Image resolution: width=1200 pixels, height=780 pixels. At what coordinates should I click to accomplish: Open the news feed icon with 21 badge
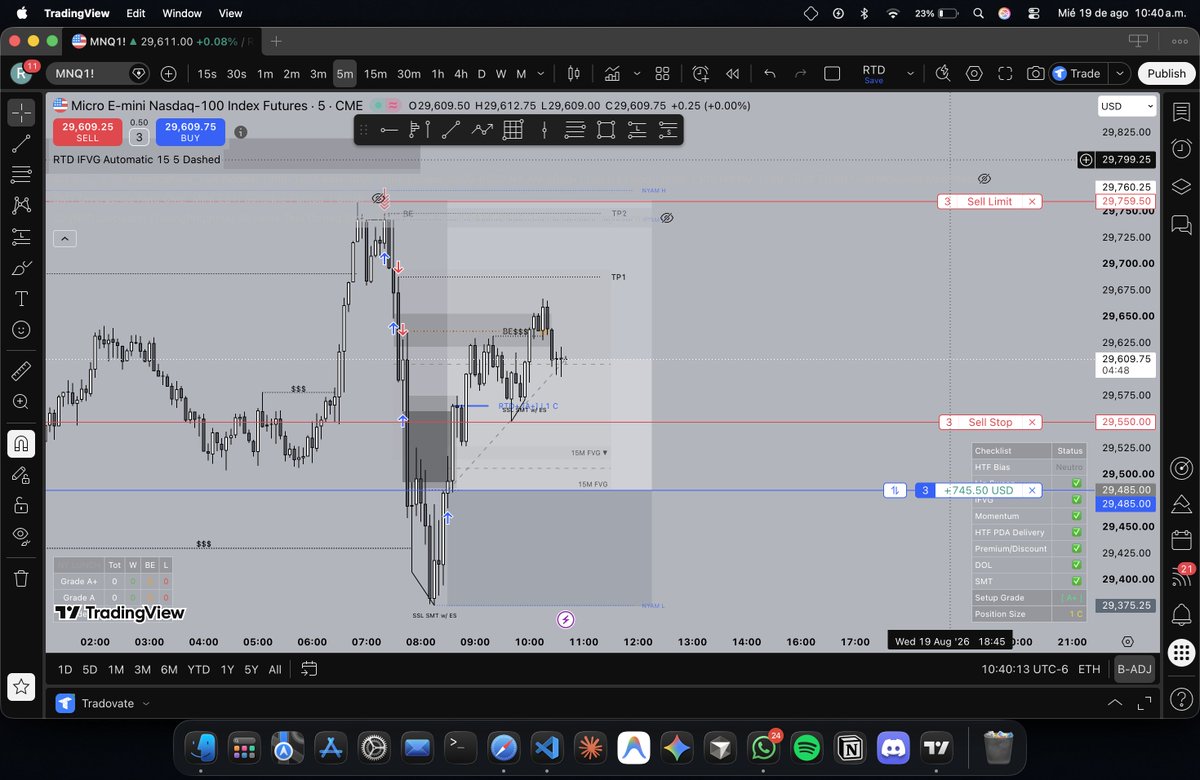tap(1182, 576)
